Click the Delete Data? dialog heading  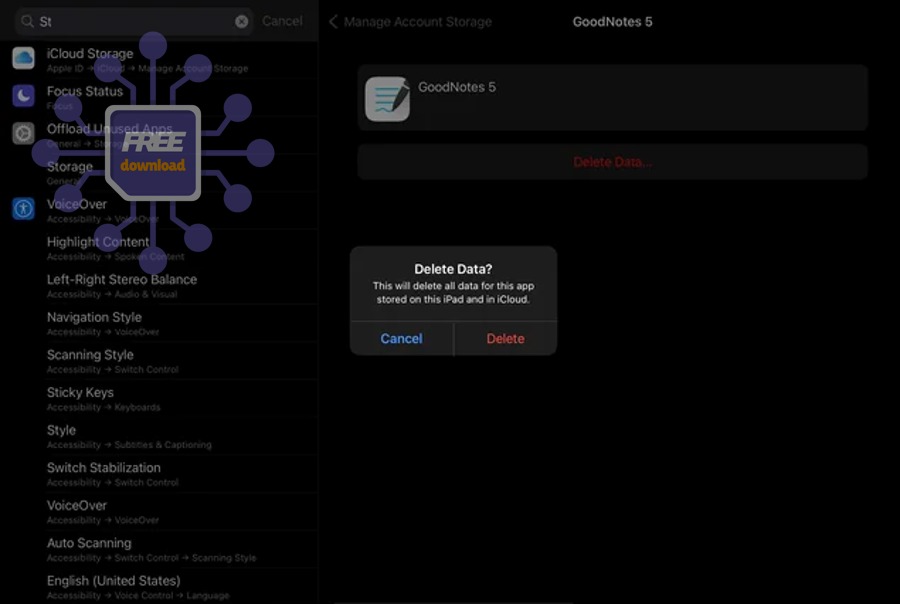point(453,269)
